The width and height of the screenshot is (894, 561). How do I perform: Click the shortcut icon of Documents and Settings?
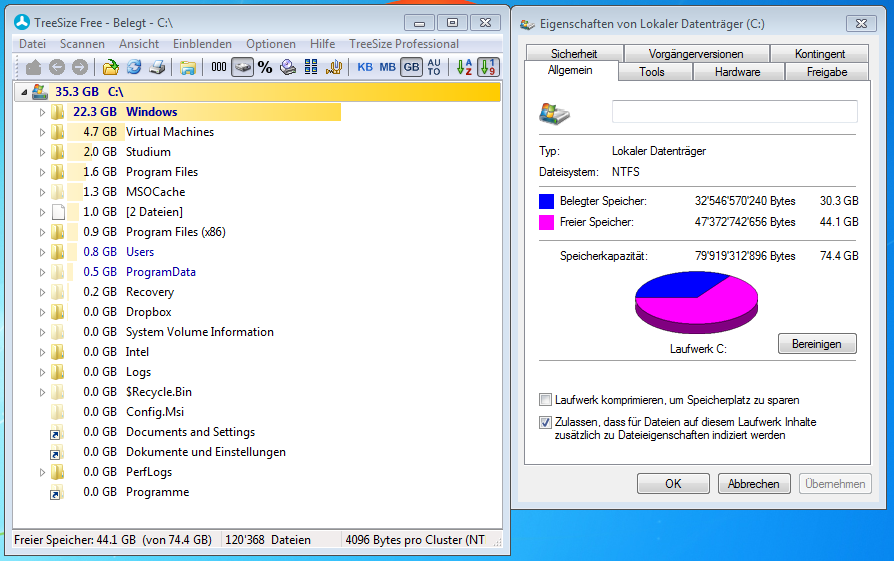(x=55, y=433)
